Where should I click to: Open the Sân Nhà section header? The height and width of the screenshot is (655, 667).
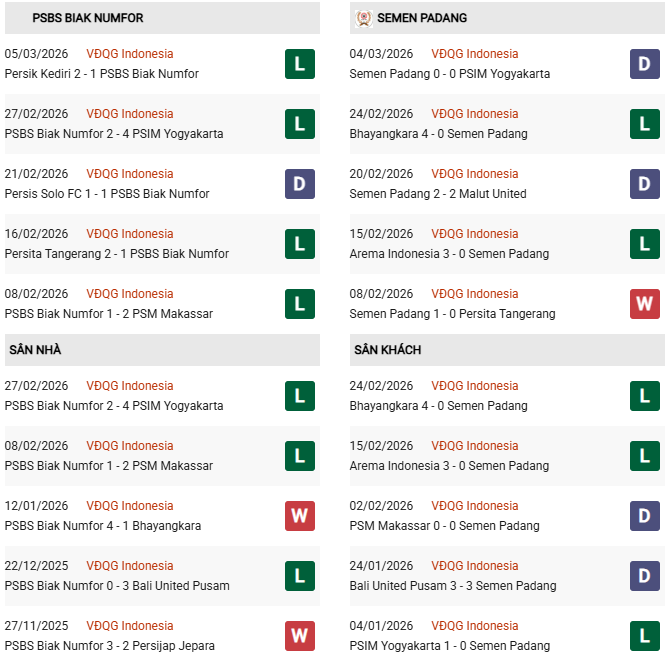pos(35,350)
